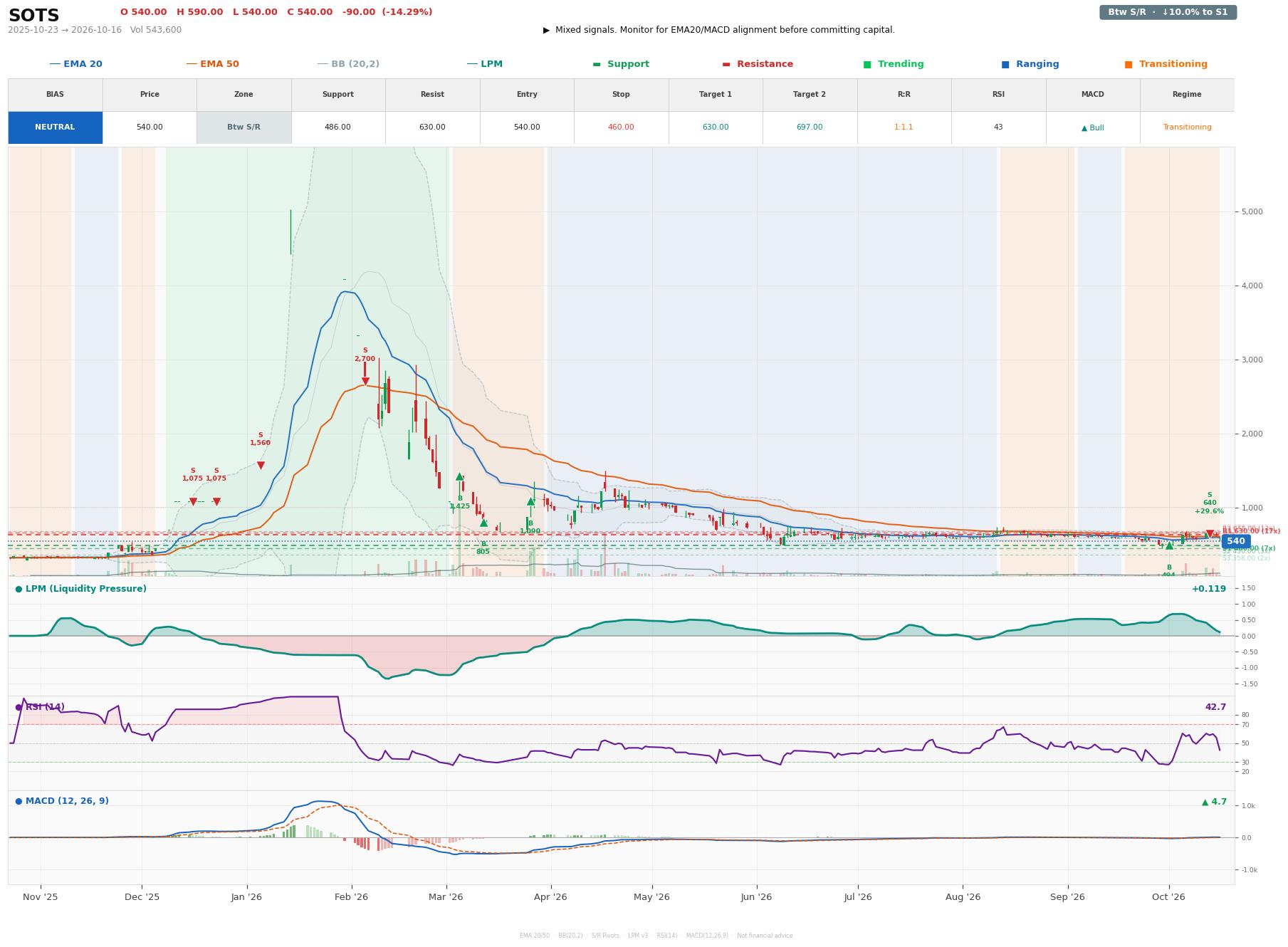Select the 486.00 support value
Screen dimensions: 1288x947
tap(337, 127)
